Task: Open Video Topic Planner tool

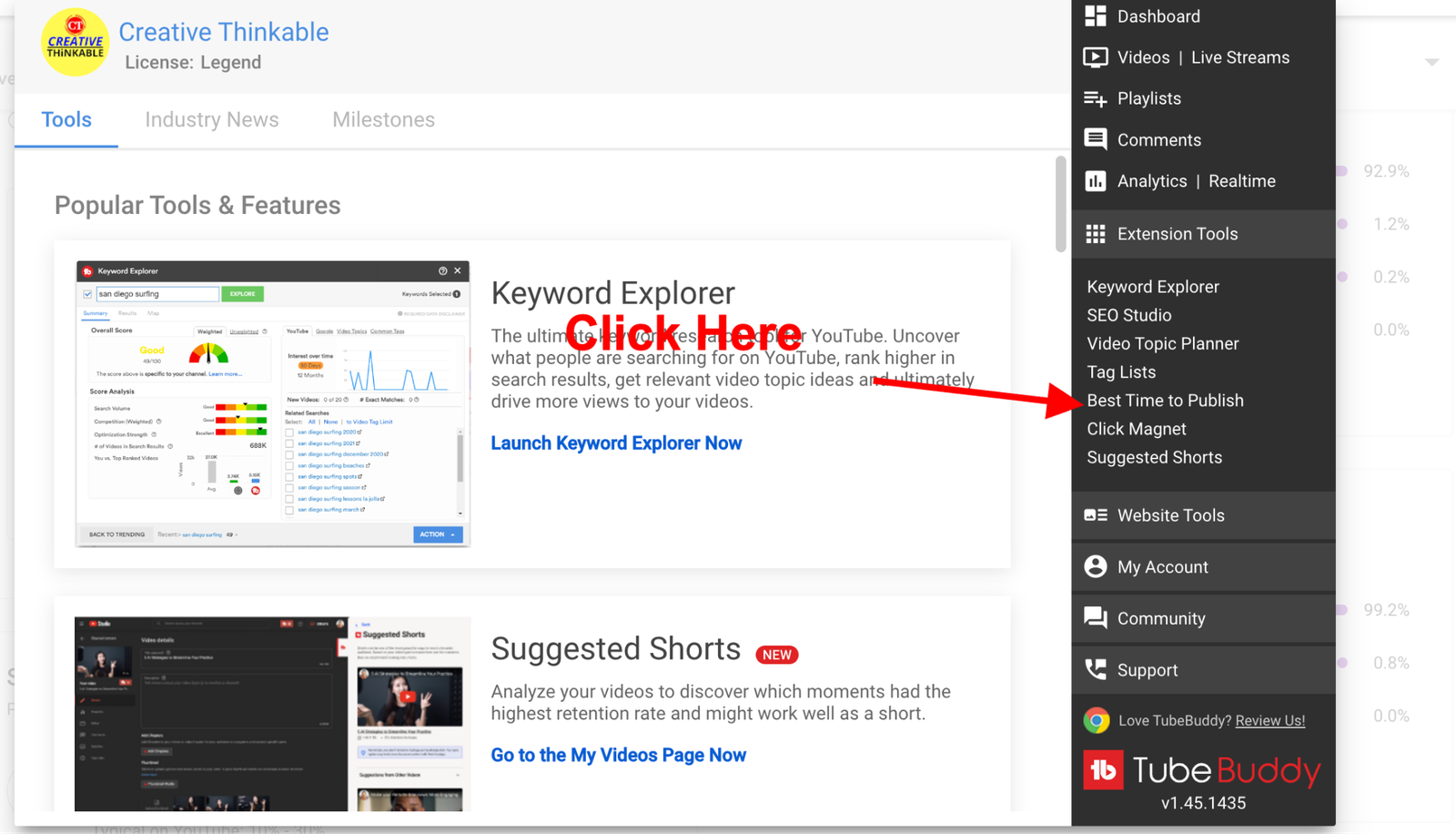Action: pos(1163,343)
